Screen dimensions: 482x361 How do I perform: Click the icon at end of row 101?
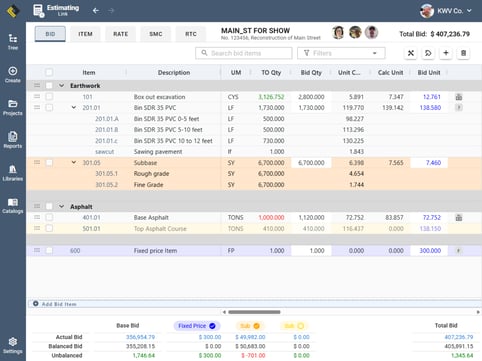click(459, 97)
